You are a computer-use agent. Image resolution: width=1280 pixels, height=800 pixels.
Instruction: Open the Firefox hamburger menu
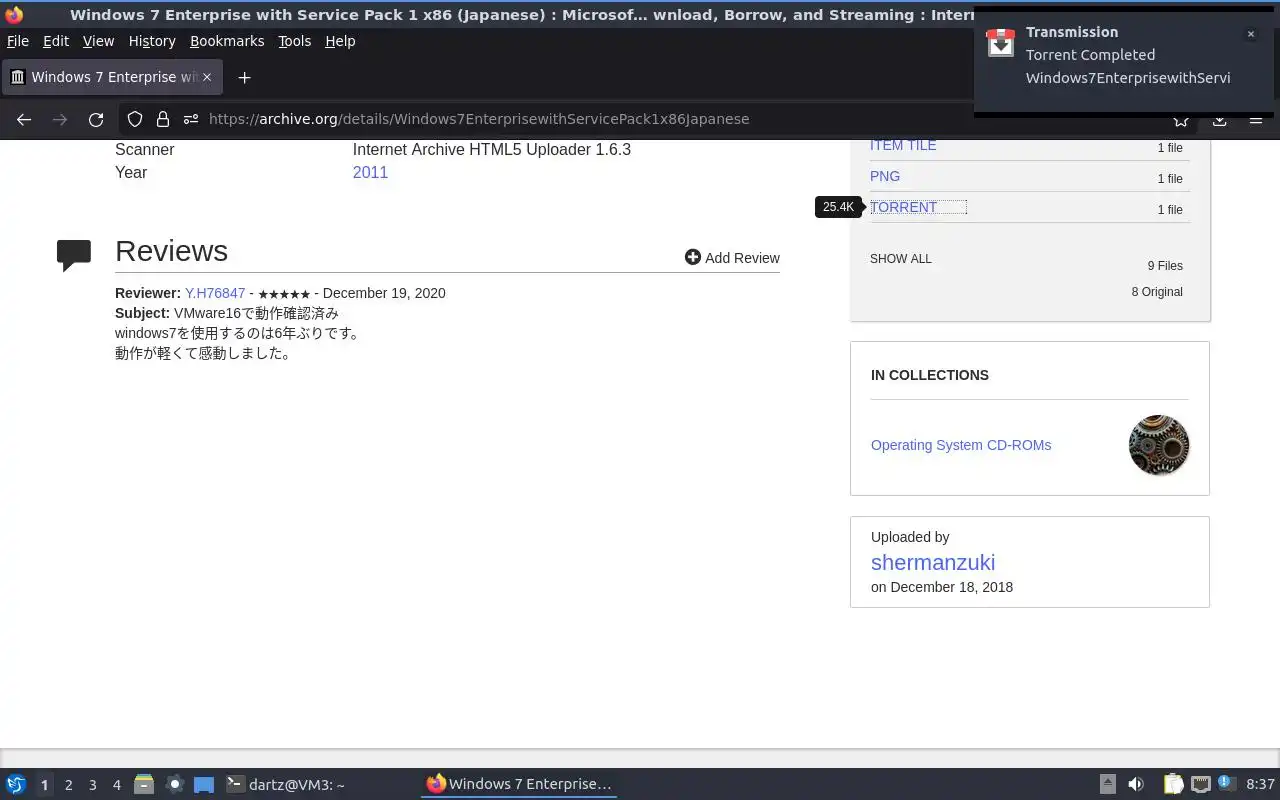click(x=1256, y=120)
